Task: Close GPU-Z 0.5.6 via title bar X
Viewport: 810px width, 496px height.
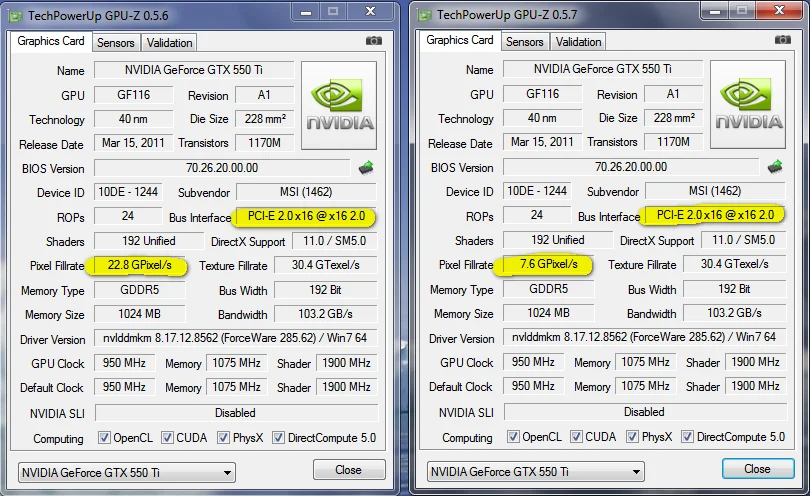Action: click(370, 11)
